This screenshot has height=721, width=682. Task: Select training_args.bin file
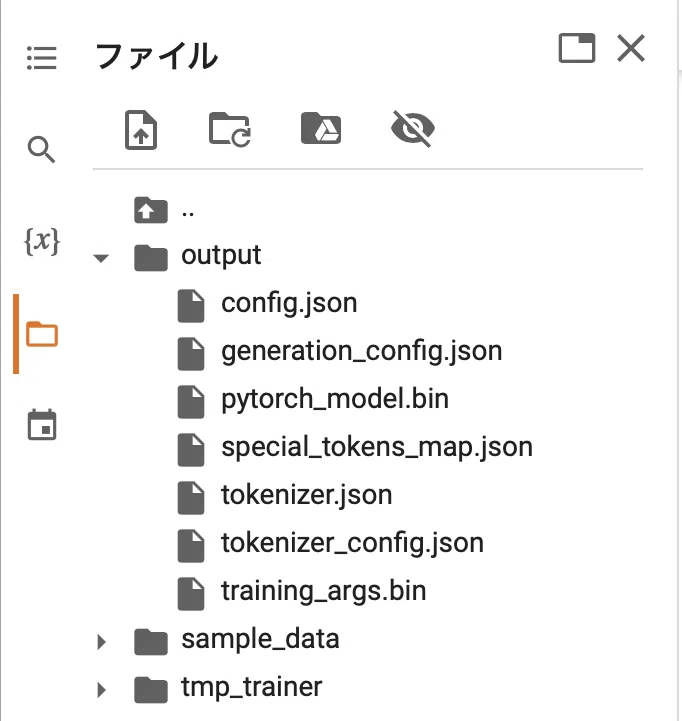pos(324,591)
